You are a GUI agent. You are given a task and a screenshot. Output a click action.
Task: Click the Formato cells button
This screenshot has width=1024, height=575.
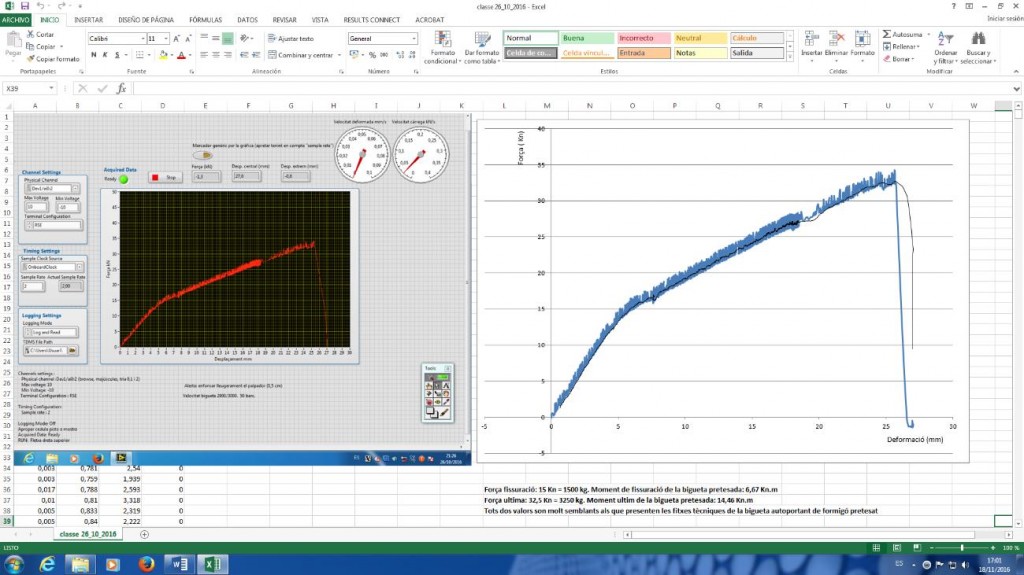(862, 45)
